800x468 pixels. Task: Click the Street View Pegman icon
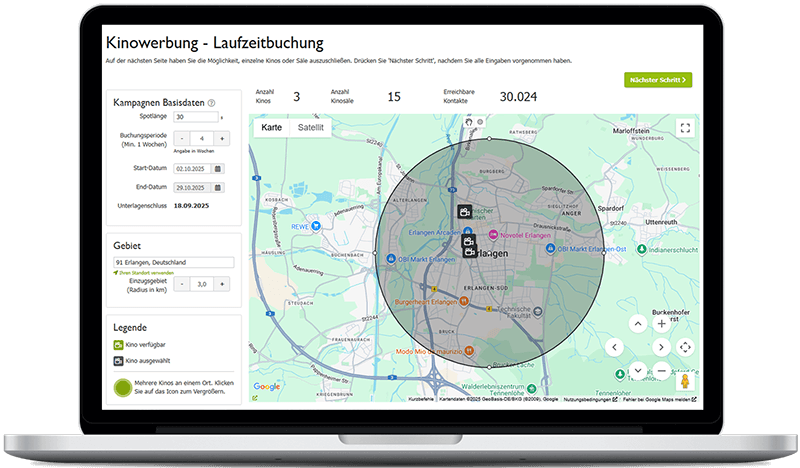685,381
